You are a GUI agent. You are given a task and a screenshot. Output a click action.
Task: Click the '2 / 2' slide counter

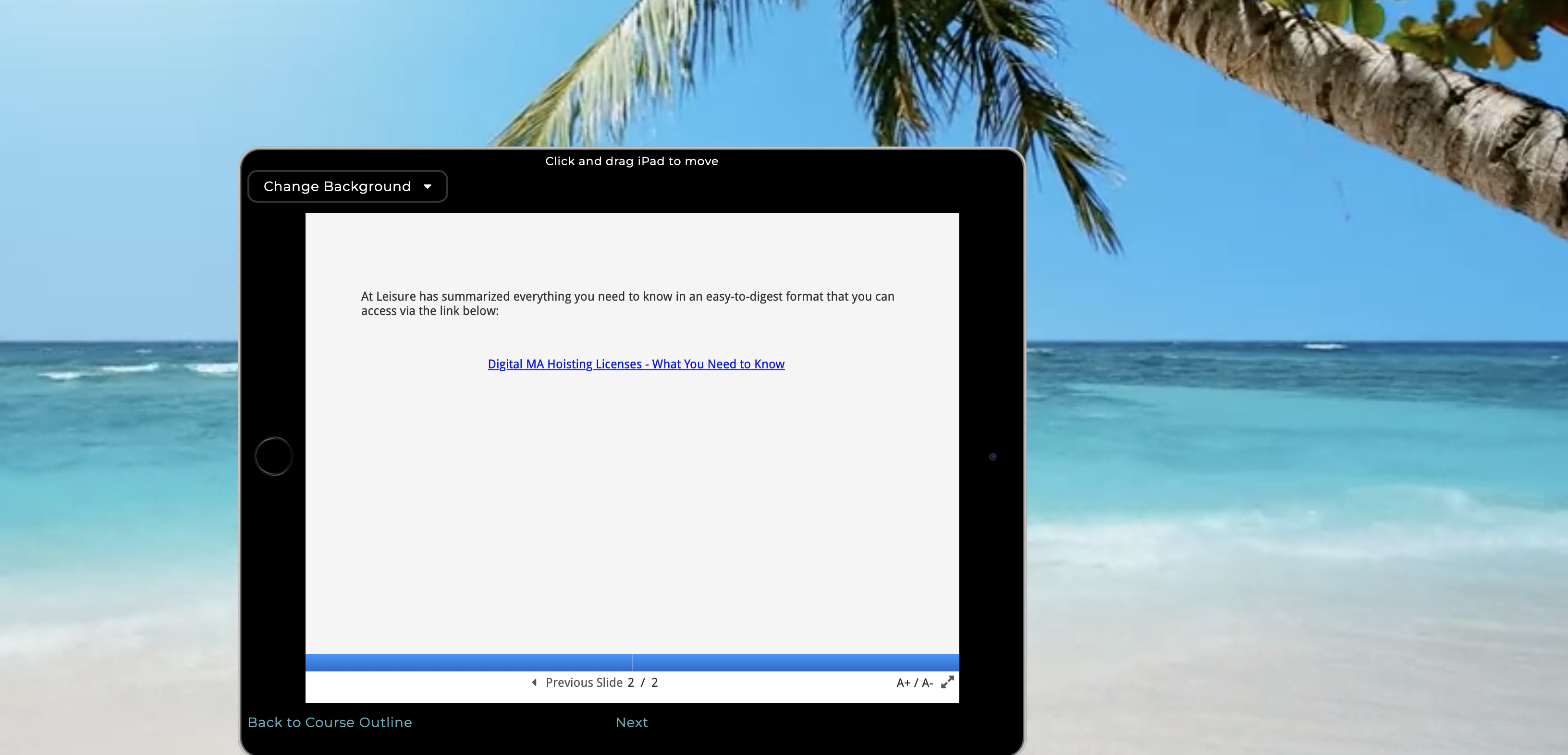coord(643,682)
